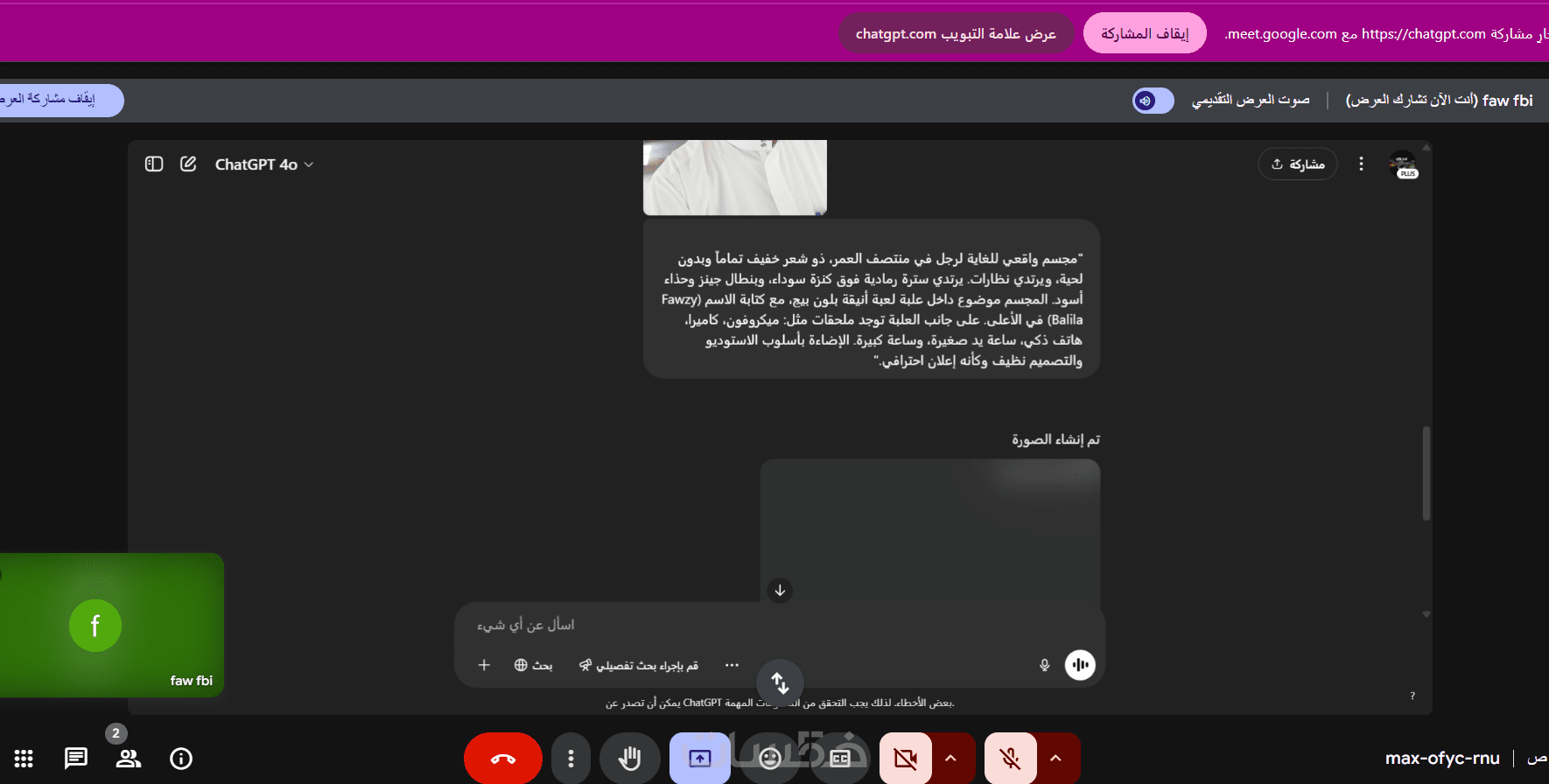Open meeting details info icon
This screenshot has height=784, width=1549.
pyautogui.click(x=181, y=759)
